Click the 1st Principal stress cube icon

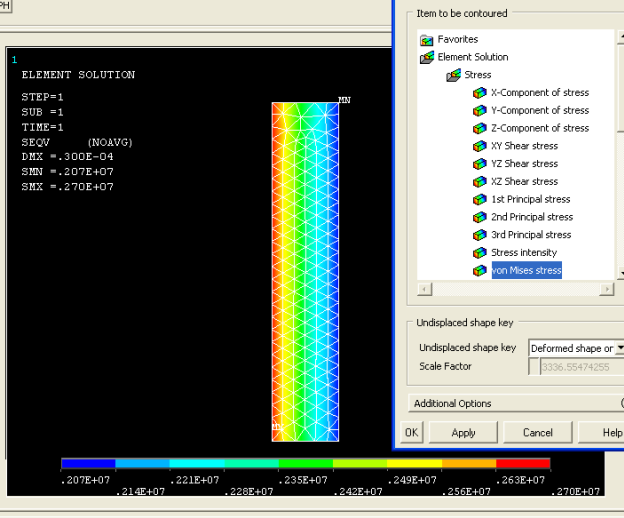coord(480,200)
